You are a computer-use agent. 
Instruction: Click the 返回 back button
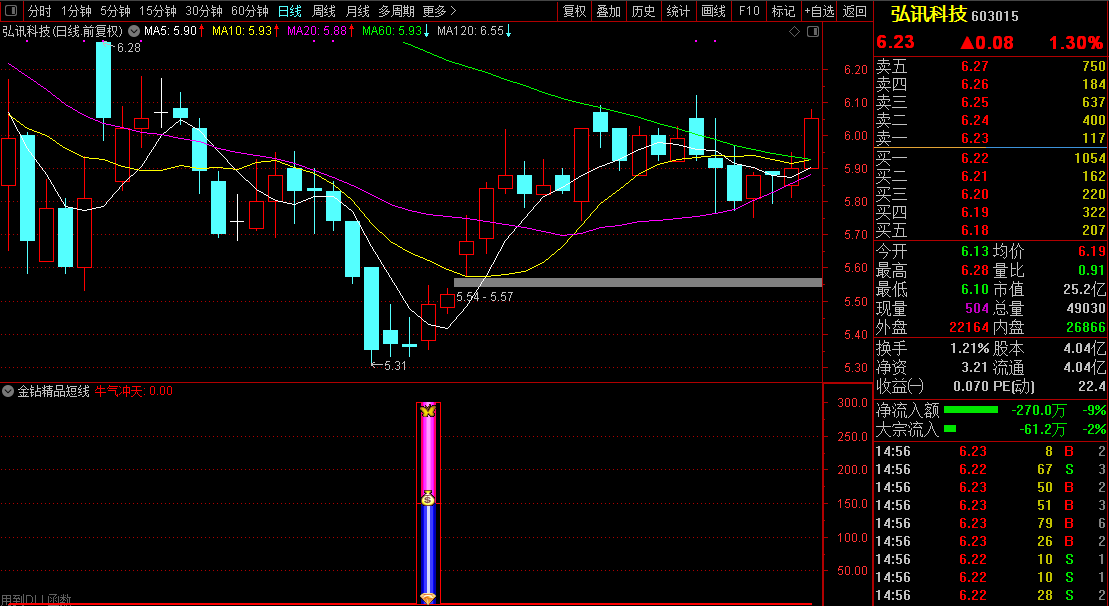(x=855, y=11)
